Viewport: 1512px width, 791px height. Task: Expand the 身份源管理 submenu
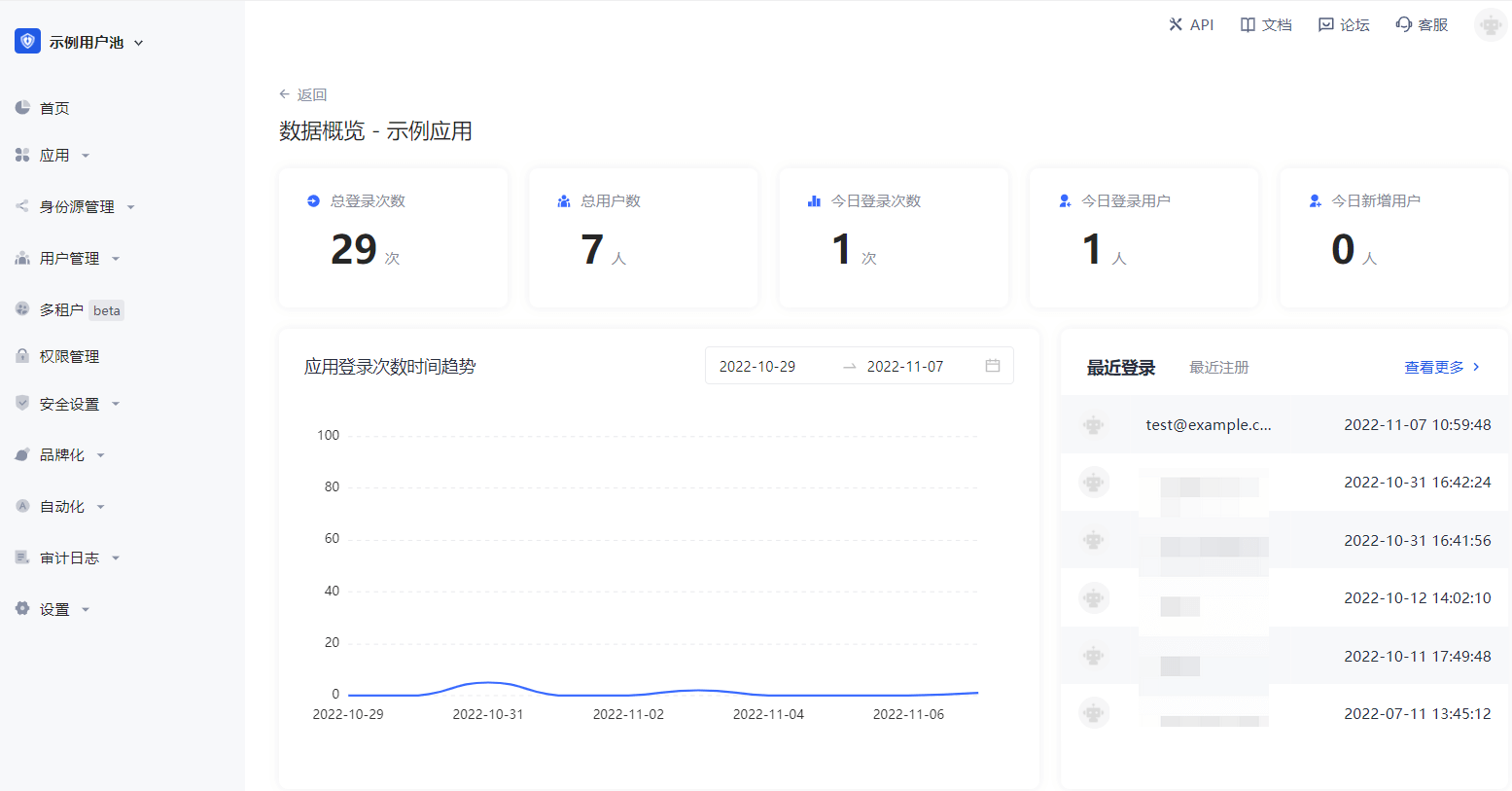tap(130, 207)
